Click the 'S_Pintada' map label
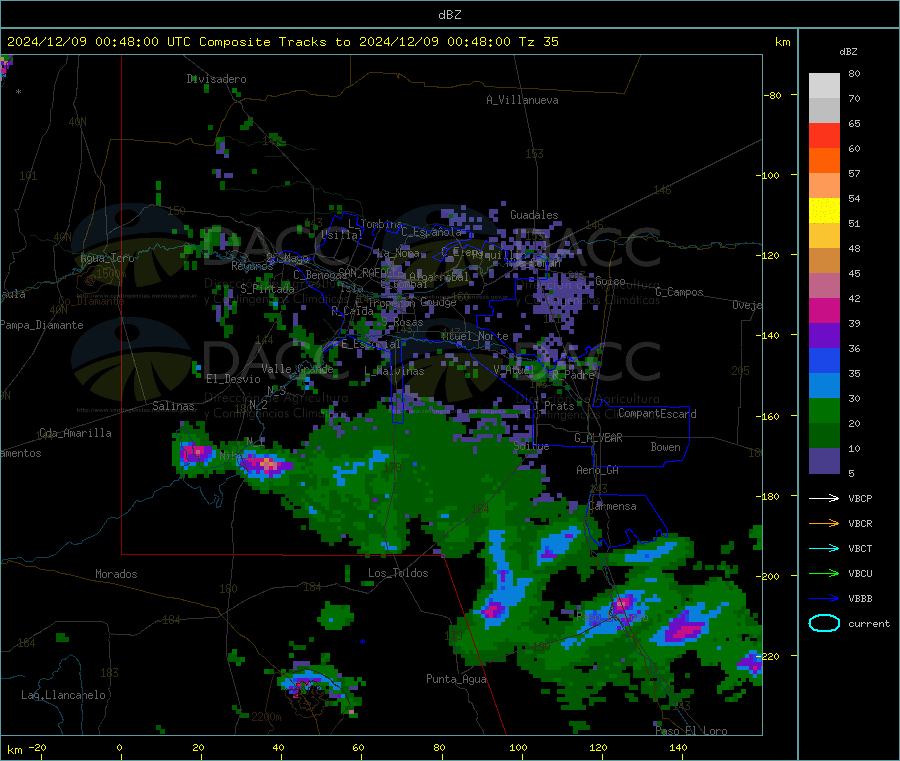Image resolution: width=900 pixels, height=761 pixels. (267, 289)
